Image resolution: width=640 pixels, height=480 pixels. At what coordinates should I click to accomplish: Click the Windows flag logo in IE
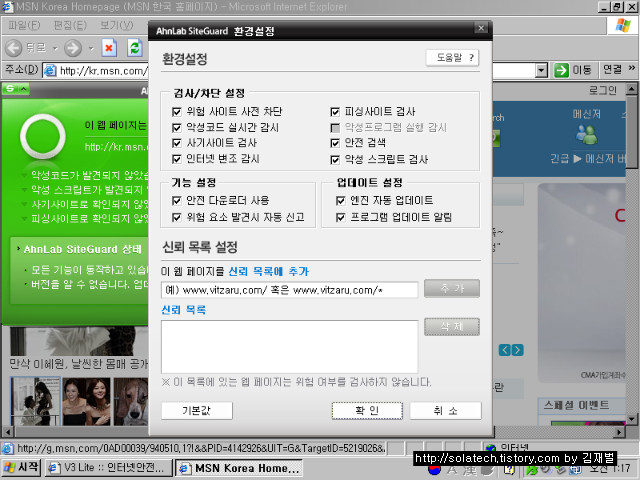pyautogui.click(x=623, y=25)
